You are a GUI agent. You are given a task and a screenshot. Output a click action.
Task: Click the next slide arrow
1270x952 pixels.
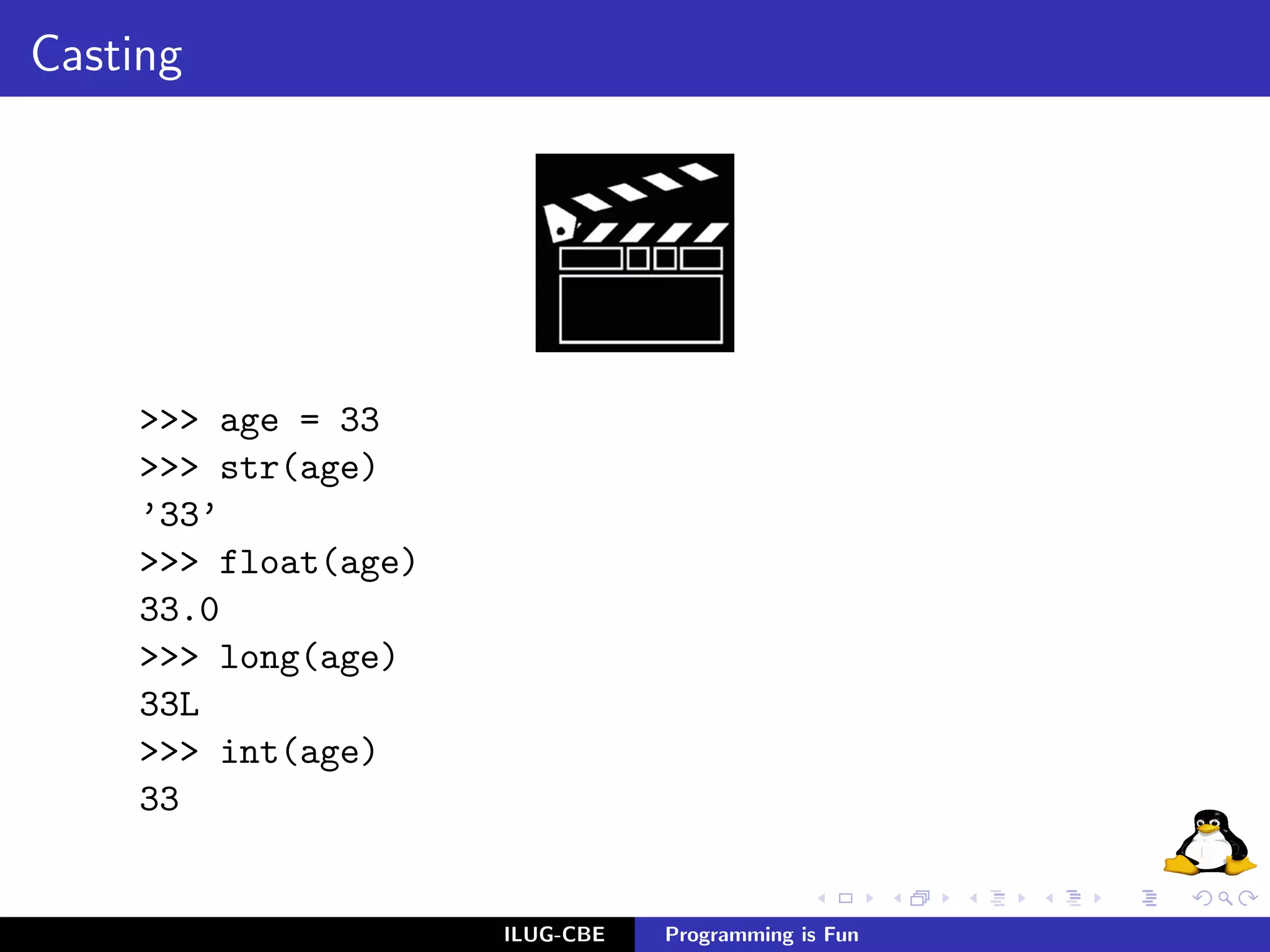[869, 898]
